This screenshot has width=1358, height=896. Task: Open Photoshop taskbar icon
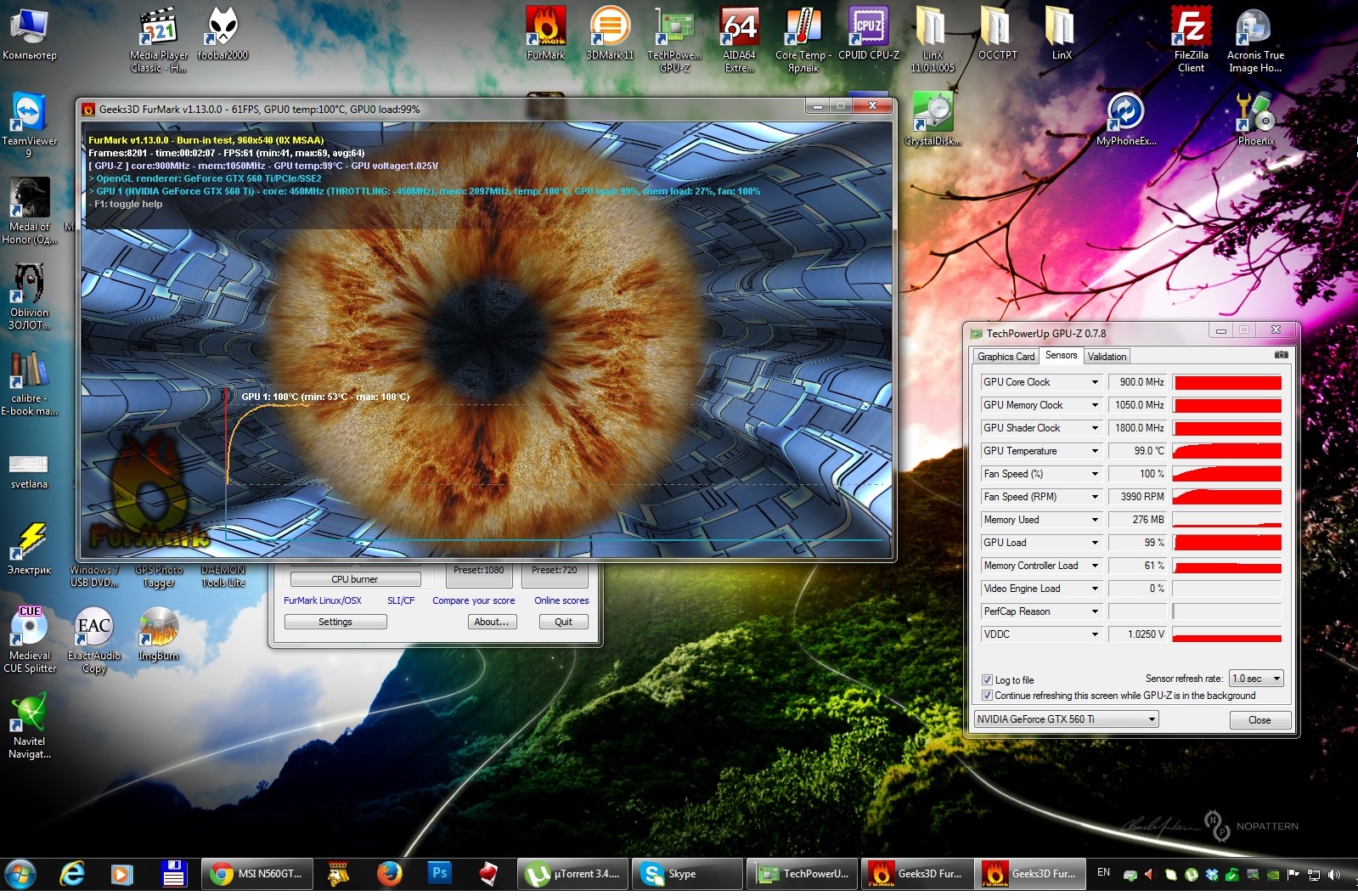[439, 873]
